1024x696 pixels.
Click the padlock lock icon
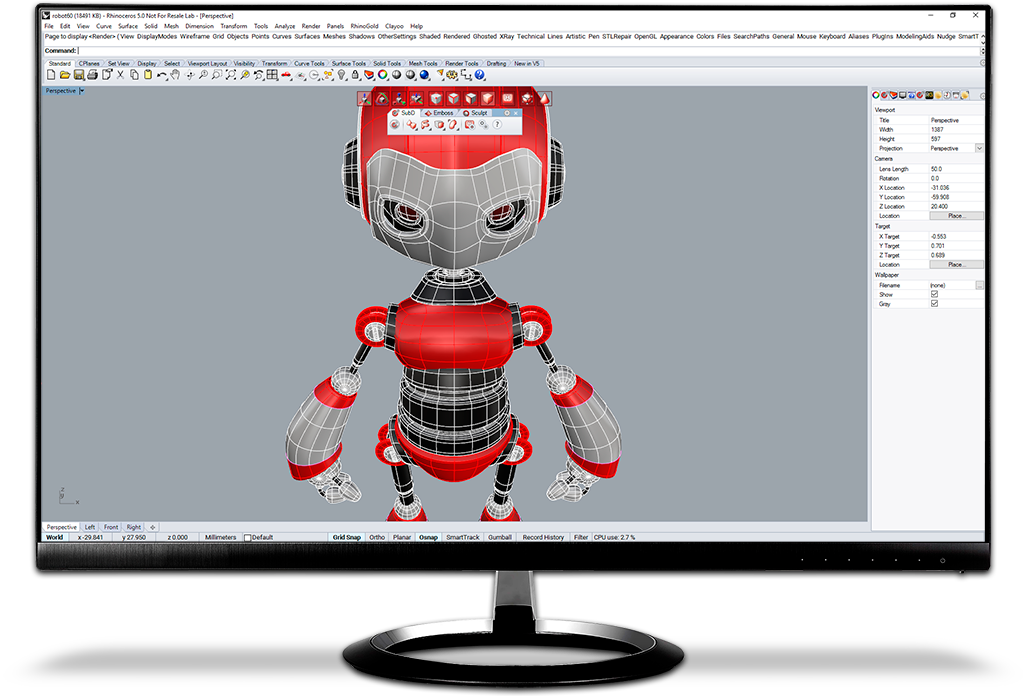click(x=355, y=75)
